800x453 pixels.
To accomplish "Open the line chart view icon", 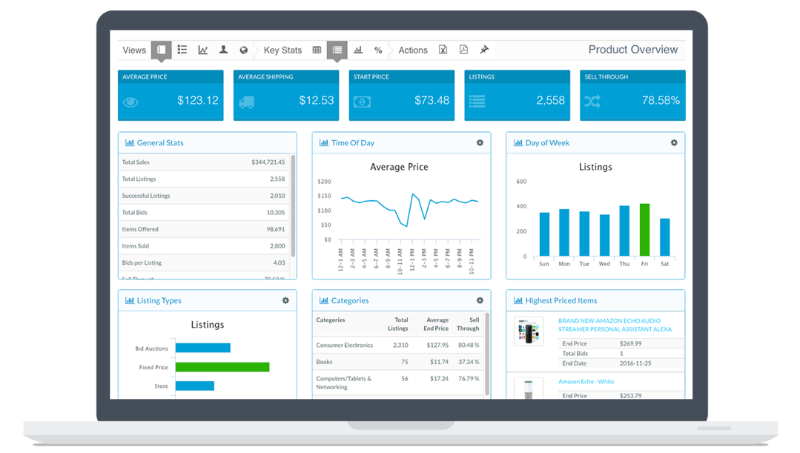I will pos(203,50).
